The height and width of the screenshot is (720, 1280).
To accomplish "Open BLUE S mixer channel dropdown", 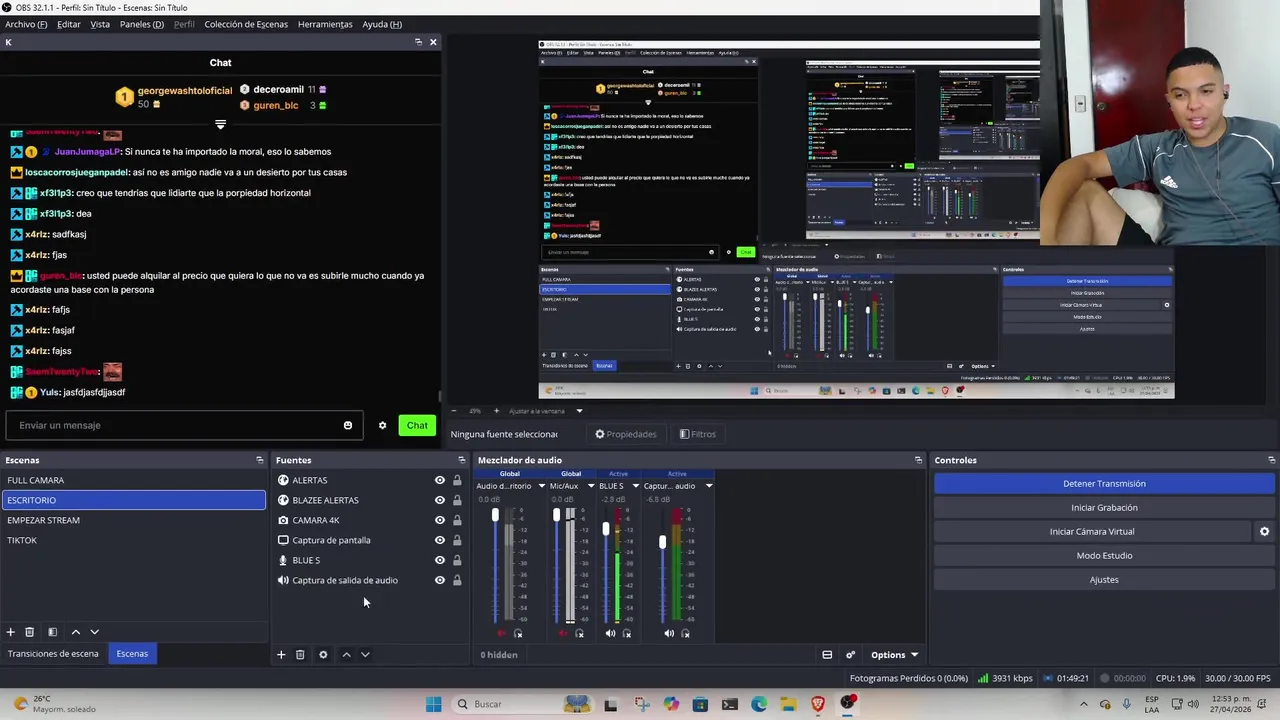I will point(635,486).
